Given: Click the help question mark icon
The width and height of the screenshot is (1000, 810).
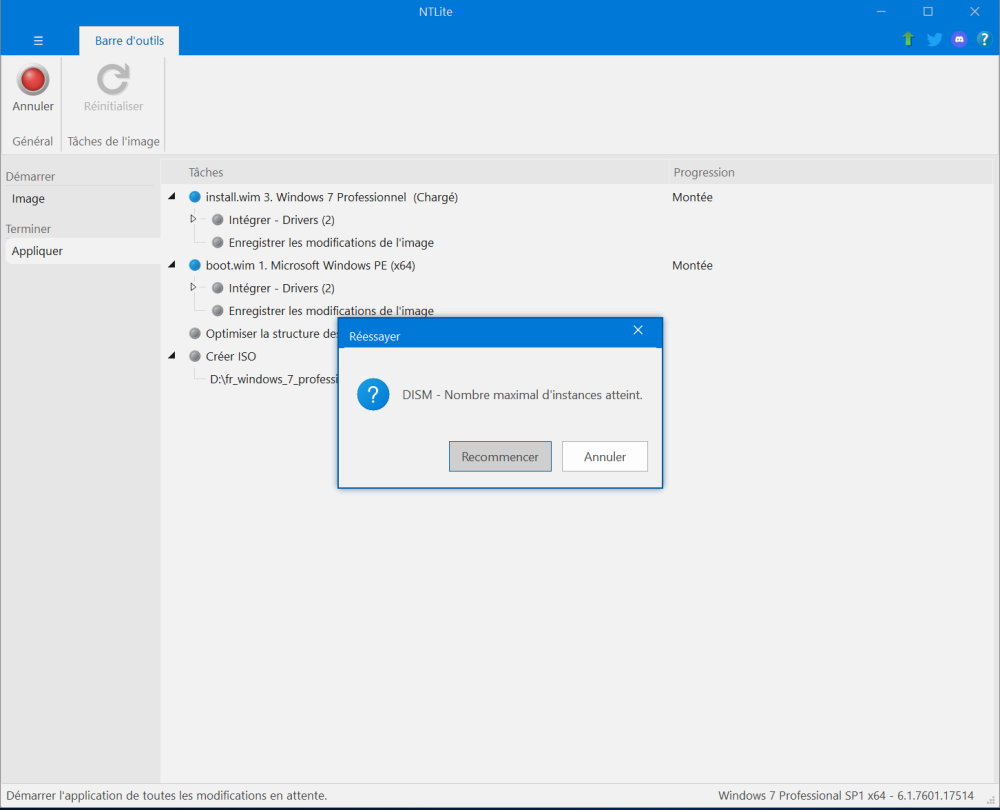Looking at the screenshot, I should 983,40.
